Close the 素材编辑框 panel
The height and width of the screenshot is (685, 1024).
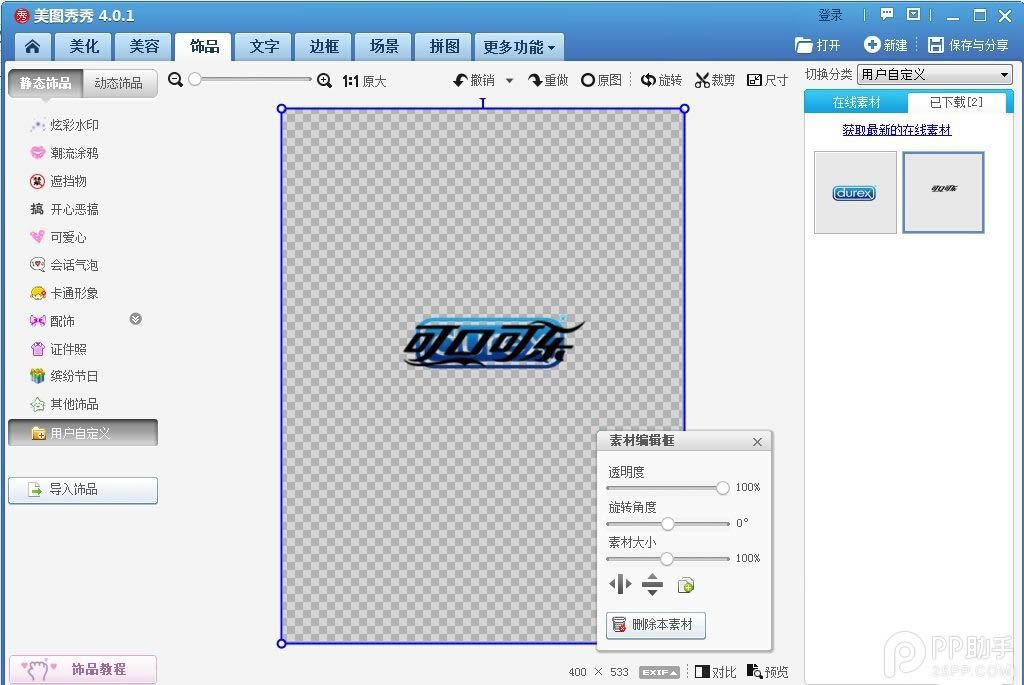click(x=757, y=442)
